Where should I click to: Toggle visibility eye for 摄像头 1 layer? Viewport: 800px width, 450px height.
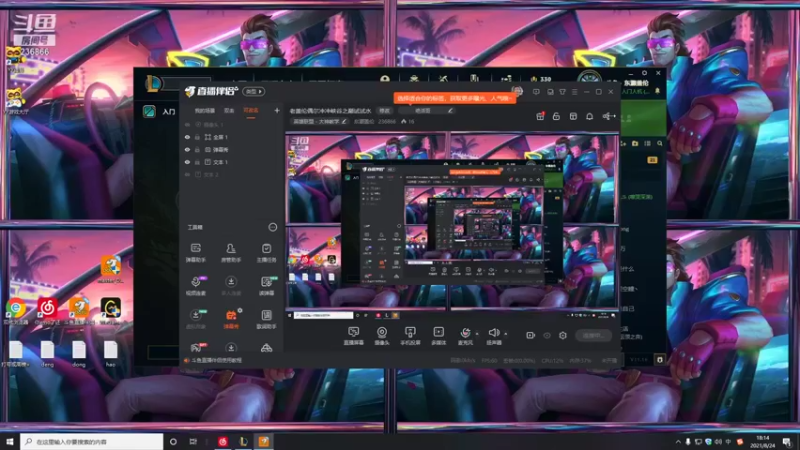pyautogui.click(x=187, y=124)
